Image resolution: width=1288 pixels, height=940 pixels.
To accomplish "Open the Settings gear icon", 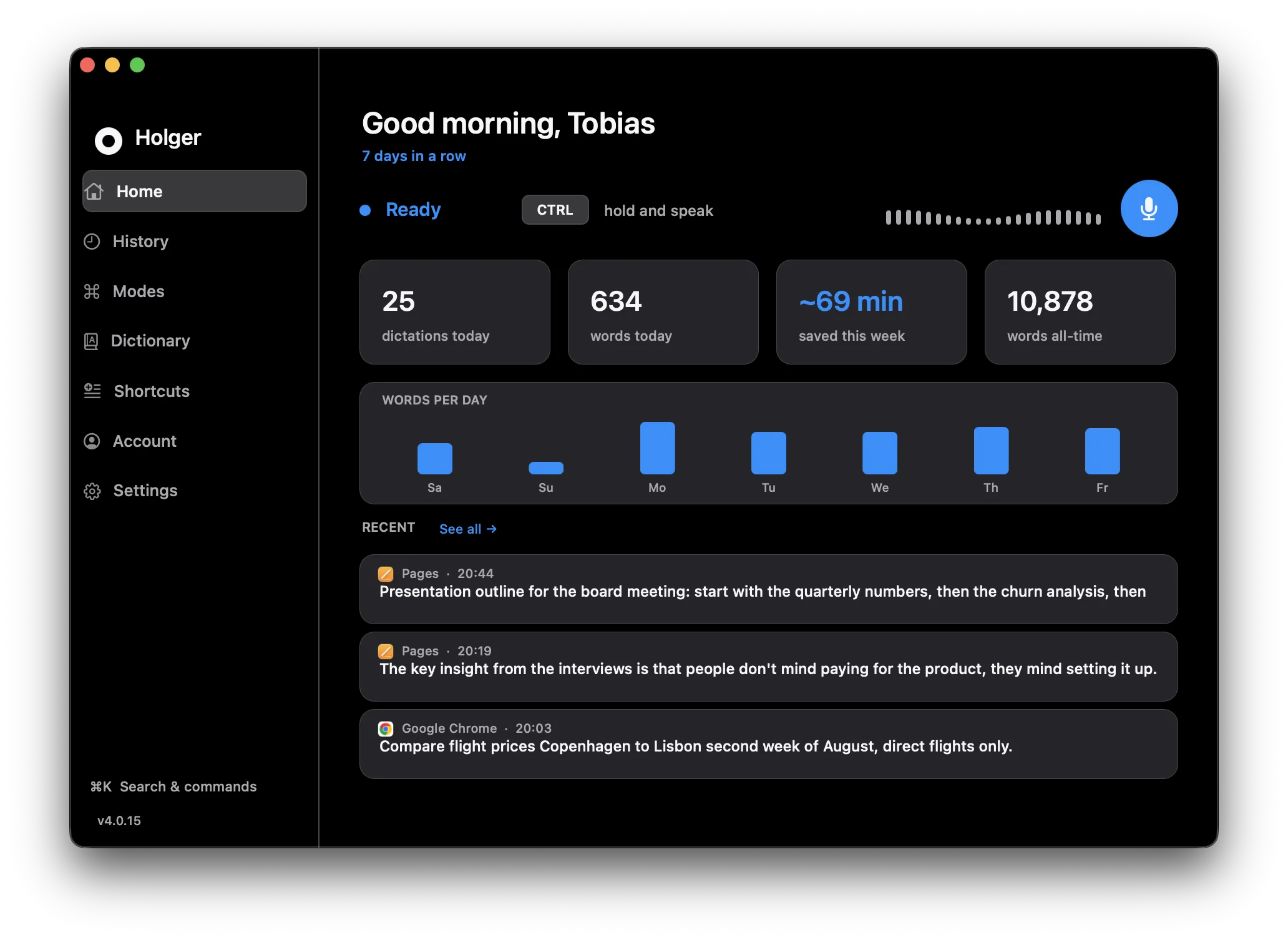I will tap(92, 491).
